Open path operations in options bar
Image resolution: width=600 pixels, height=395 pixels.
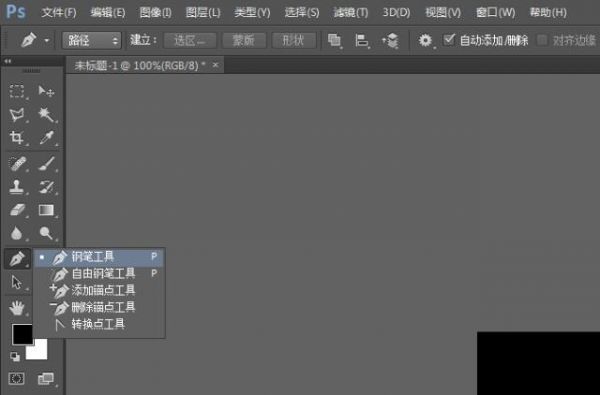(x=334, y=40)
